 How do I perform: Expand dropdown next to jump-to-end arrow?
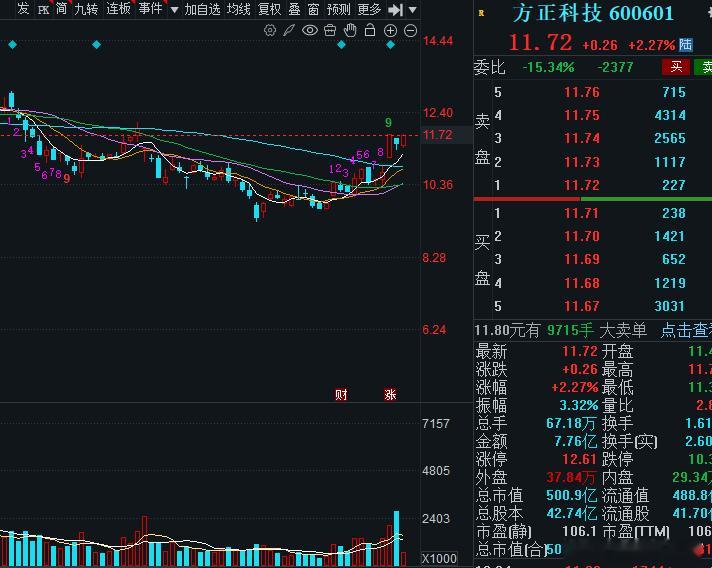412,10
